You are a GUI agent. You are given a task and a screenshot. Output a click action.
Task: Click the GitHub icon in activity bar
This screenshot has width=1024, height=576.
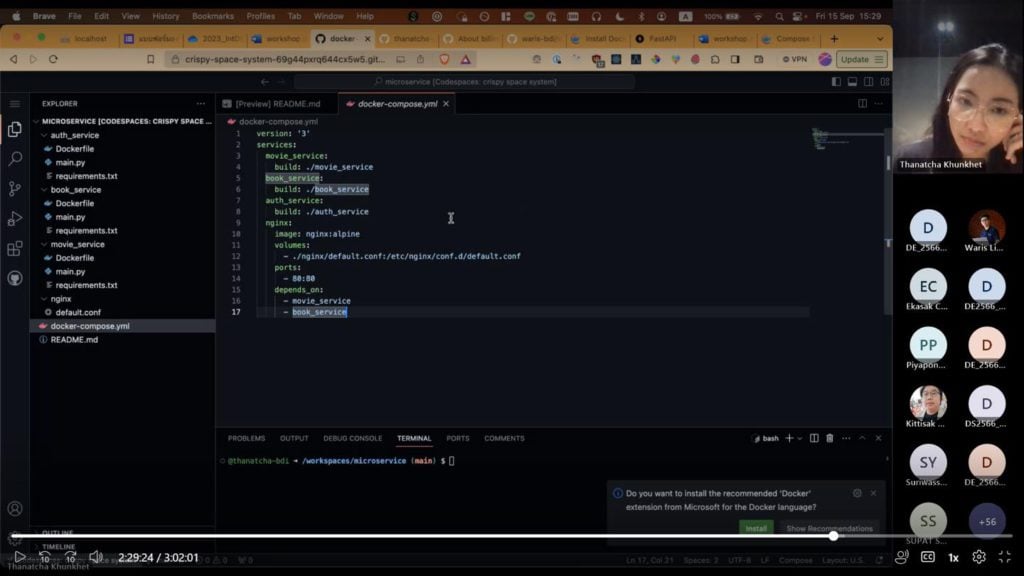(15, 279)
